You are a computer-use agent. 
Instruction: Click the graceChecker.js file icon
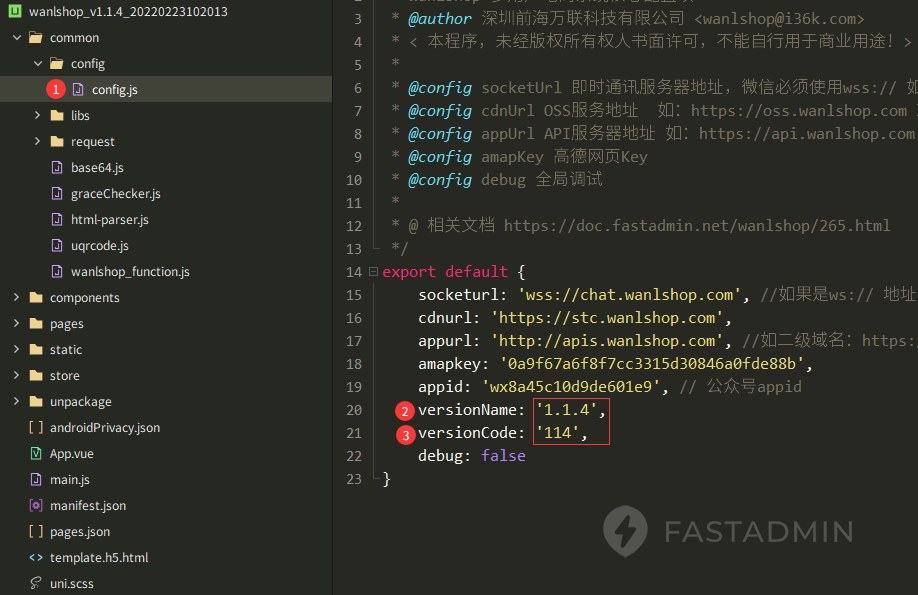tap(57, 193)
